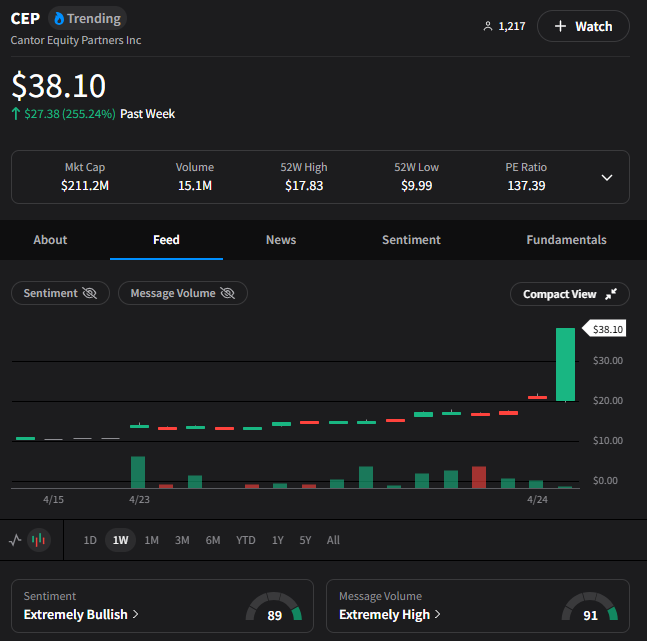Click the 52W Low $9.99 value
The image size is (647, 641).
point(416,186)
